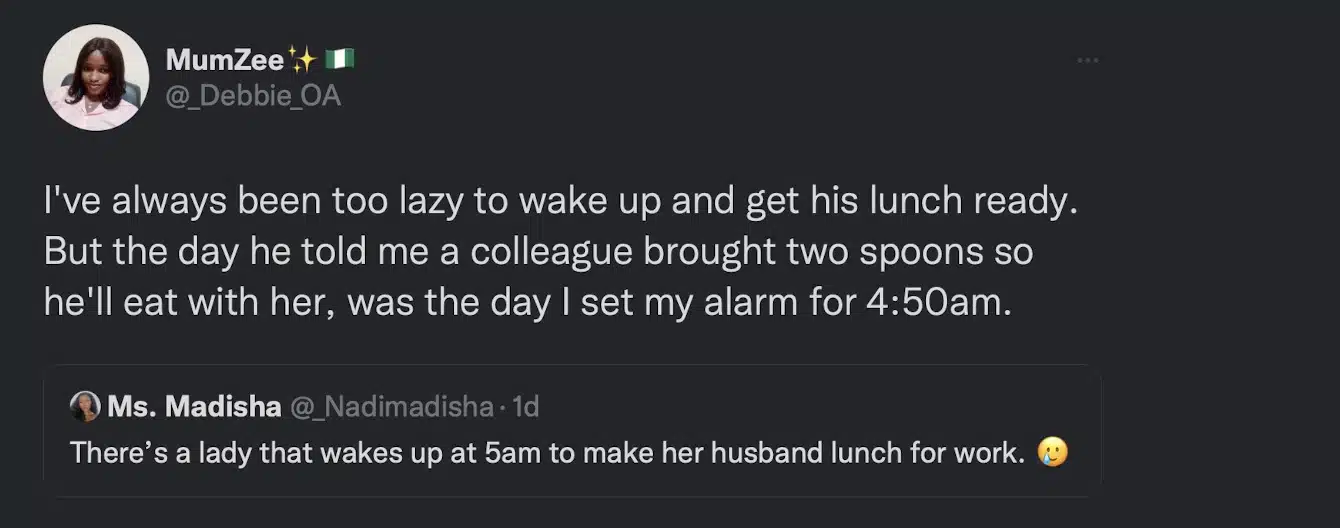Visit the @_Nadimadisha handle
The width and height of the screenshot is (1340, 528).
[391, 407]
